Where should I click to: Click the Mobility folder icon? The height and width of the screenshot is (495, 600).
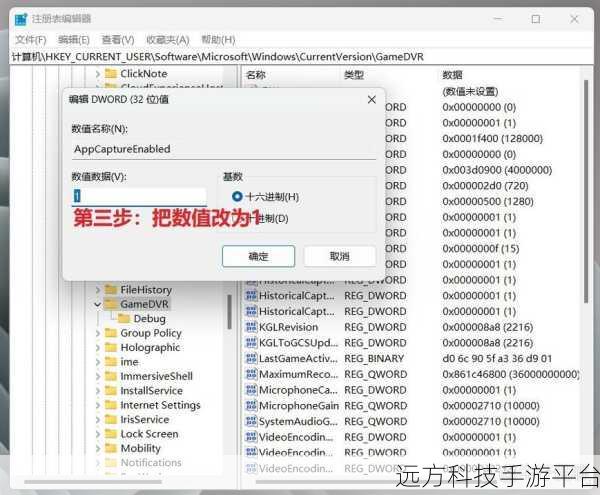pos(111,448)
